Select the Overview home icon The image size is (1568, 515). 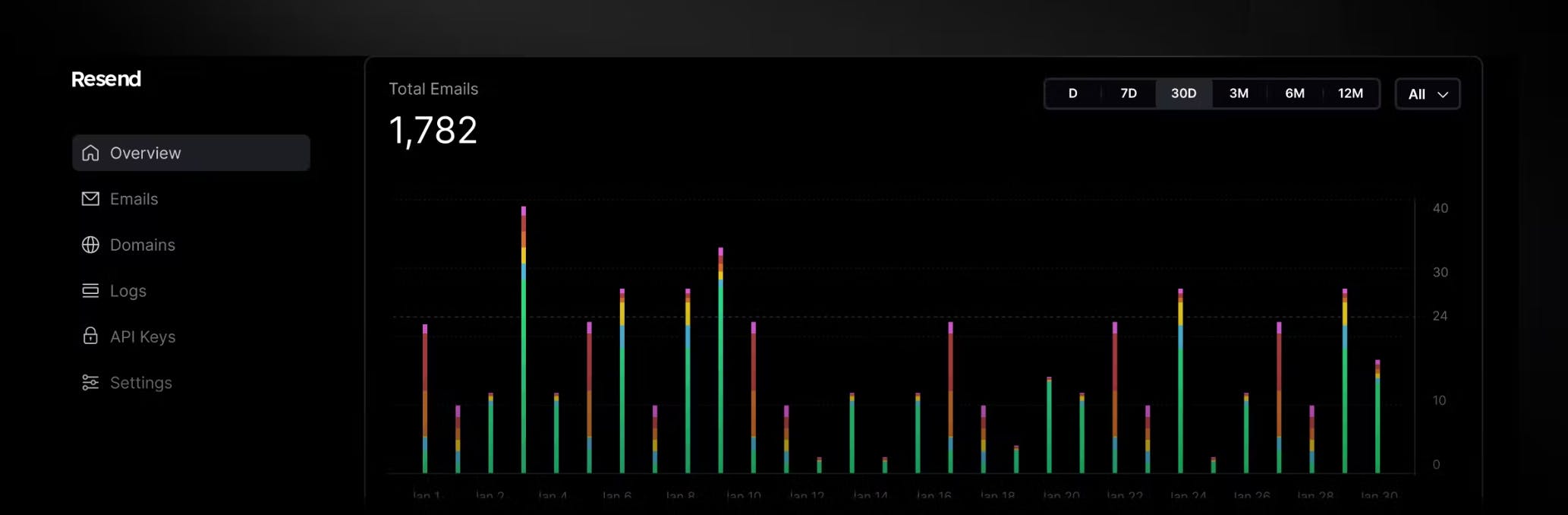point(90,153)
